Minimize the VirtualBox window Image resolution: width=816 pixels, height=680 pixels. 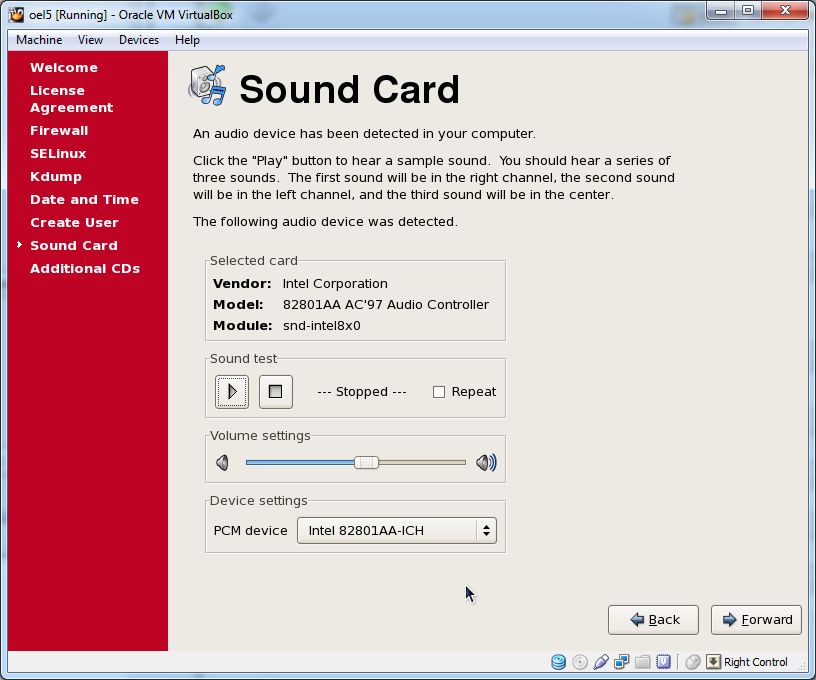click(721, 11)
